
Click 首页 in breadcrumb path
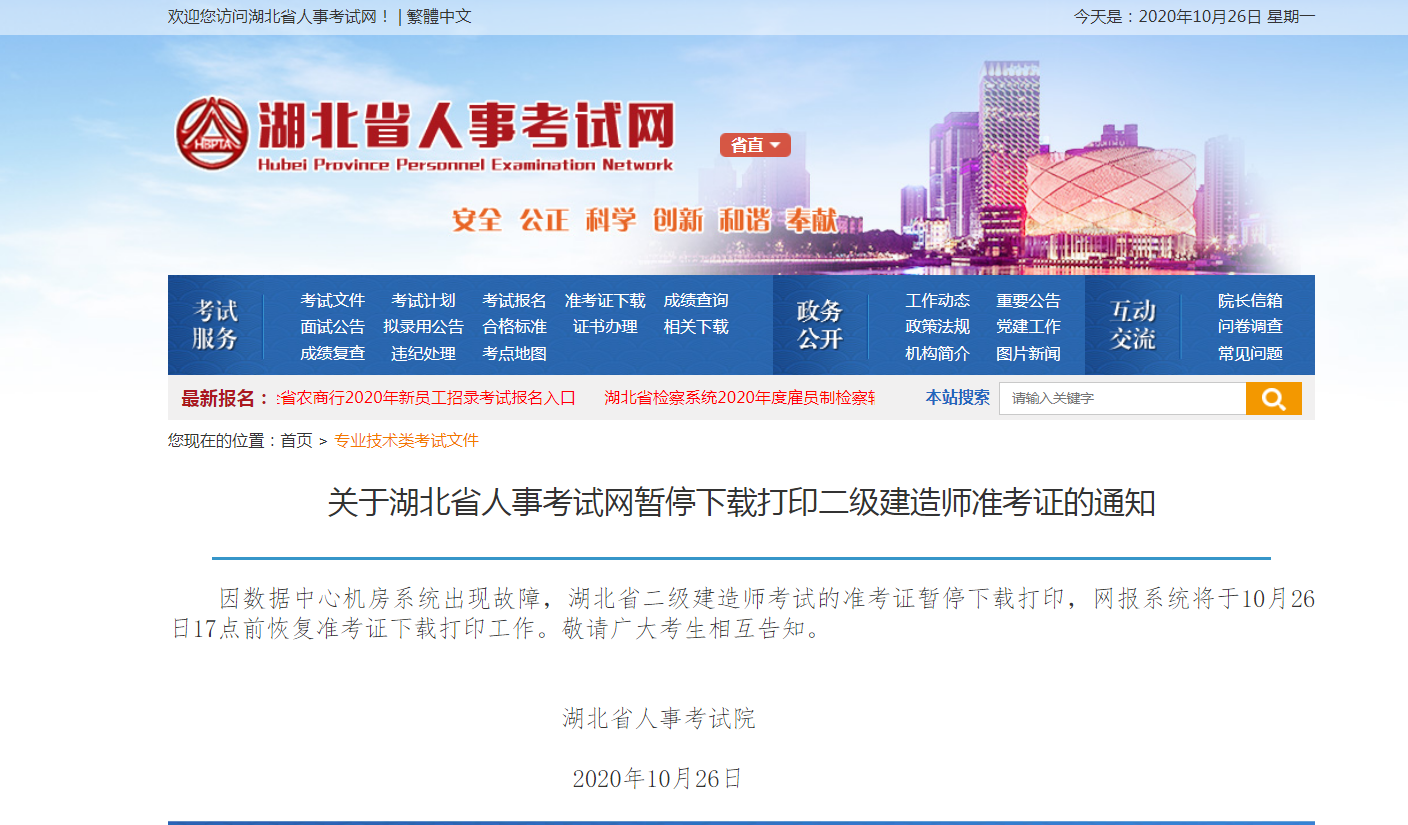coord(296,441)
